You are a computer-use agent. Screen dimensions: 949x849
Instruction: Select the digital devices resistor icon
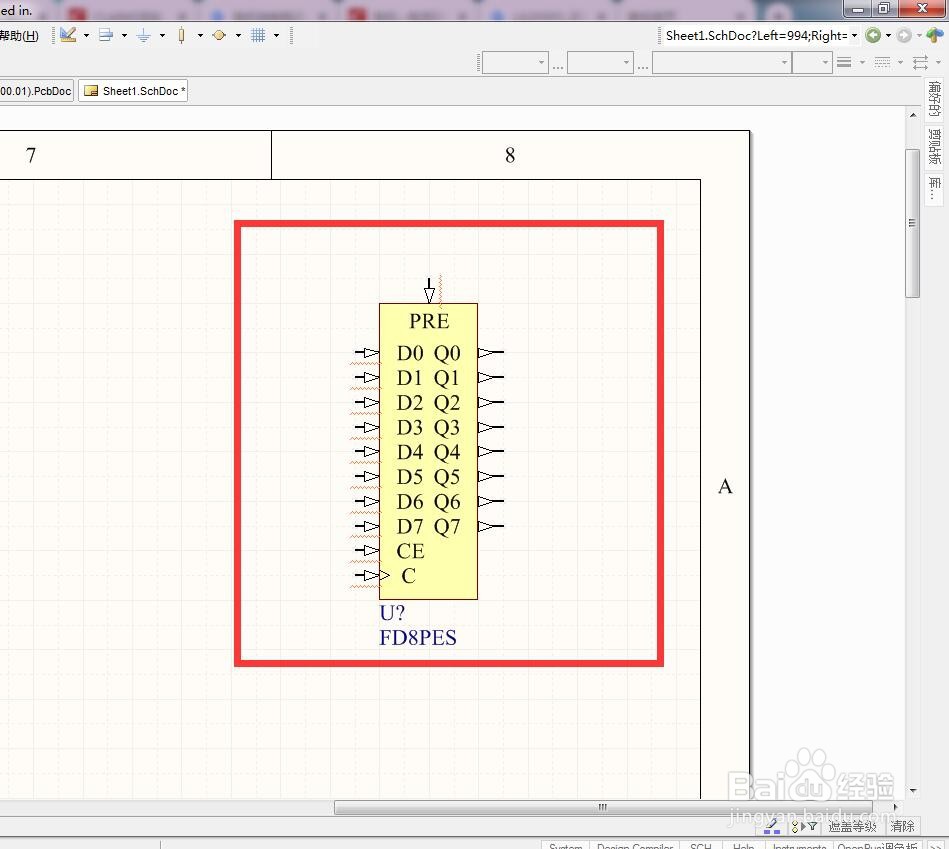tap(181, 35)
